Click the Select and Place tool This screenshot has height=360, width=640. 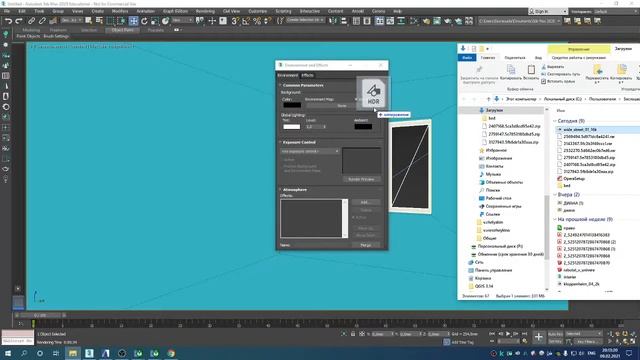pos(165,21)
